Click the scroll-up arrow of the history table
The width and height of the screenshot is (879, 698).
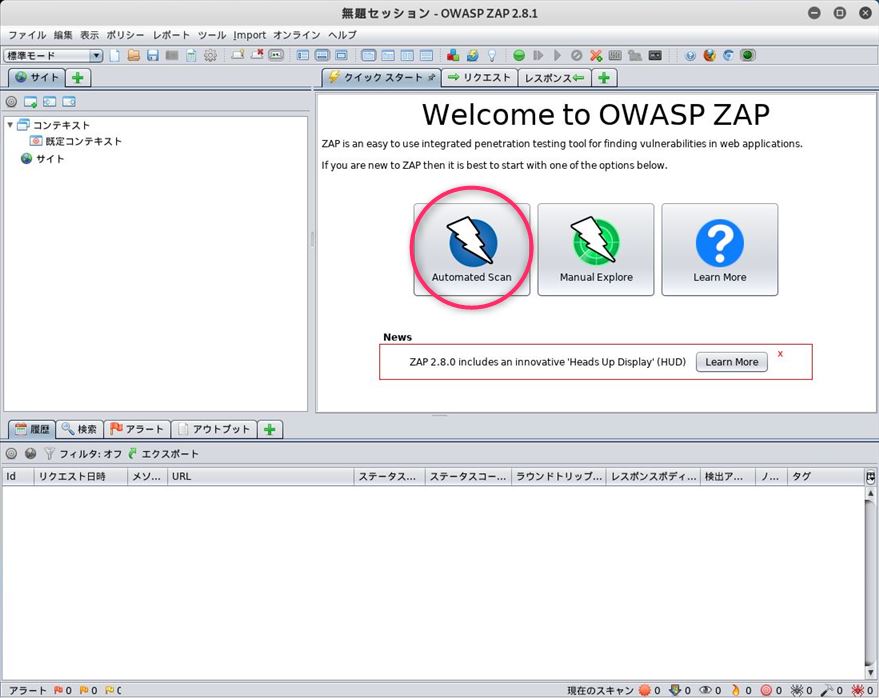coord(870,493)
